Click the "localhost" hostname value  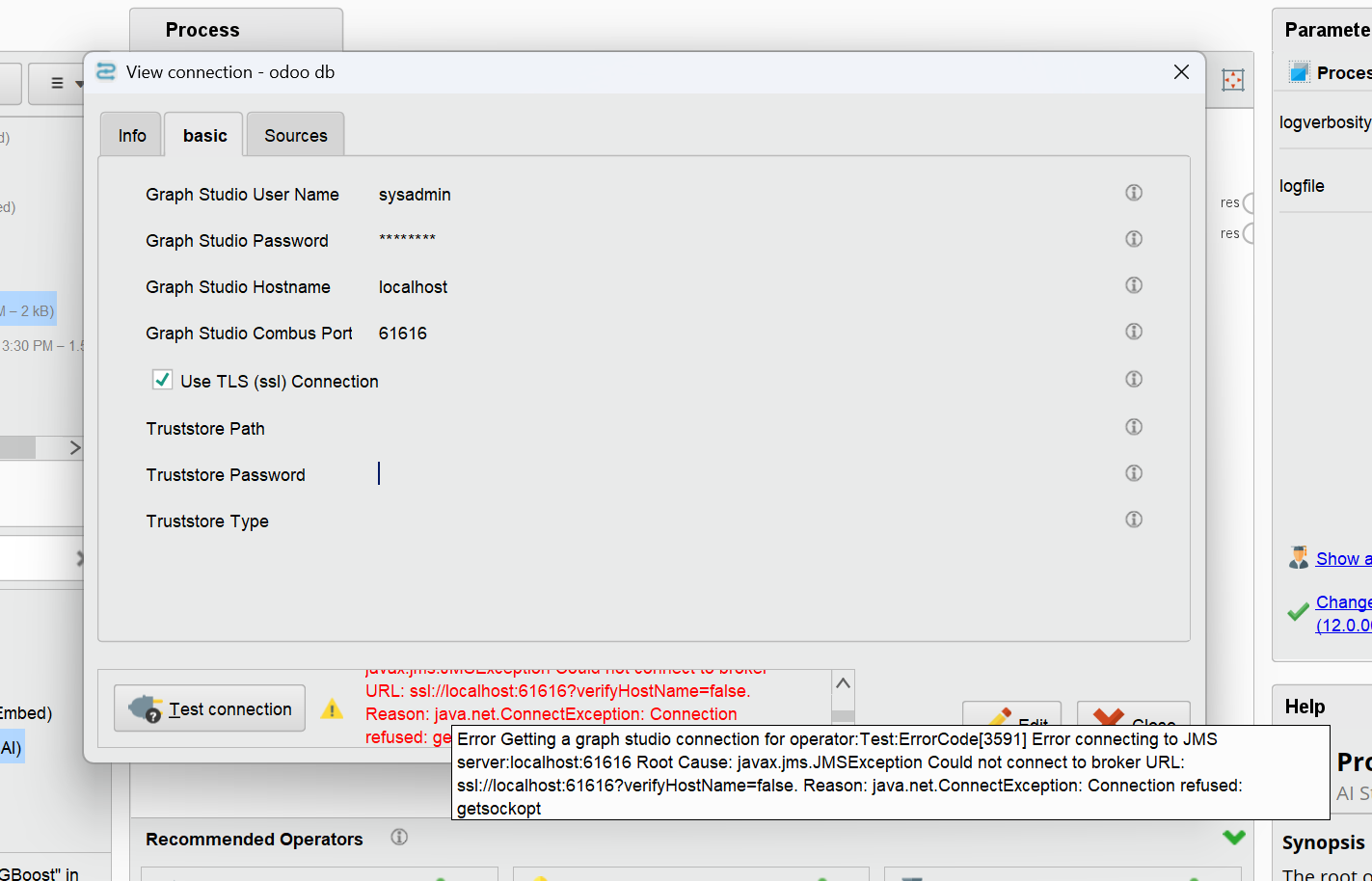coord(413,287)
